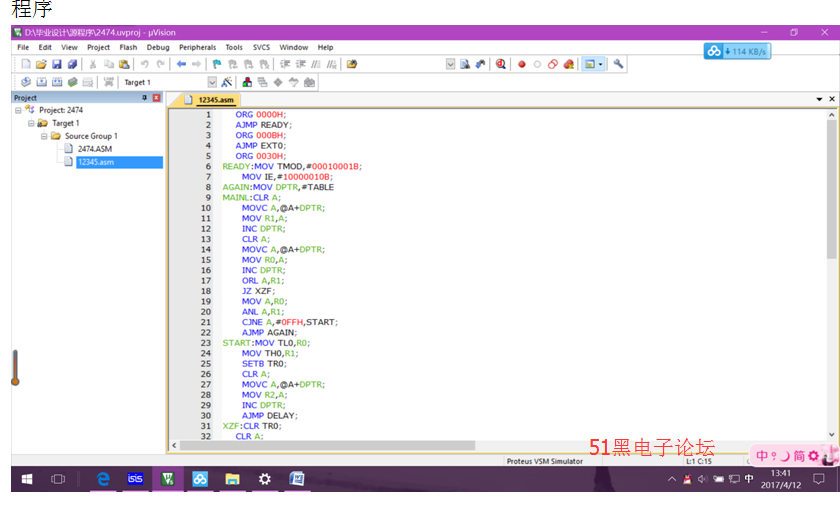Image resolution: width=840 pixels, height=505 pixels.
Task: Click the Redo arrow icon
Action: 160,64
